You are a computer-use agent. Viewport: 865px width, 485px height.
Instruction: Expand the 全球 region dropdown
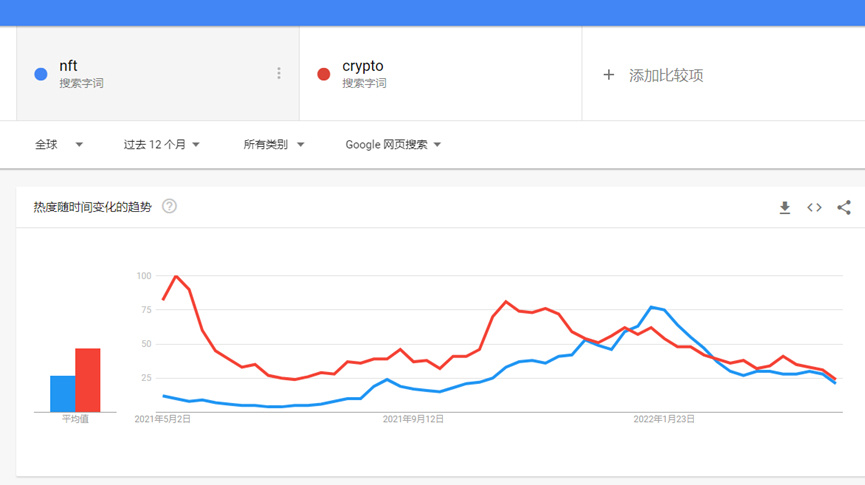tap(59, 144)
